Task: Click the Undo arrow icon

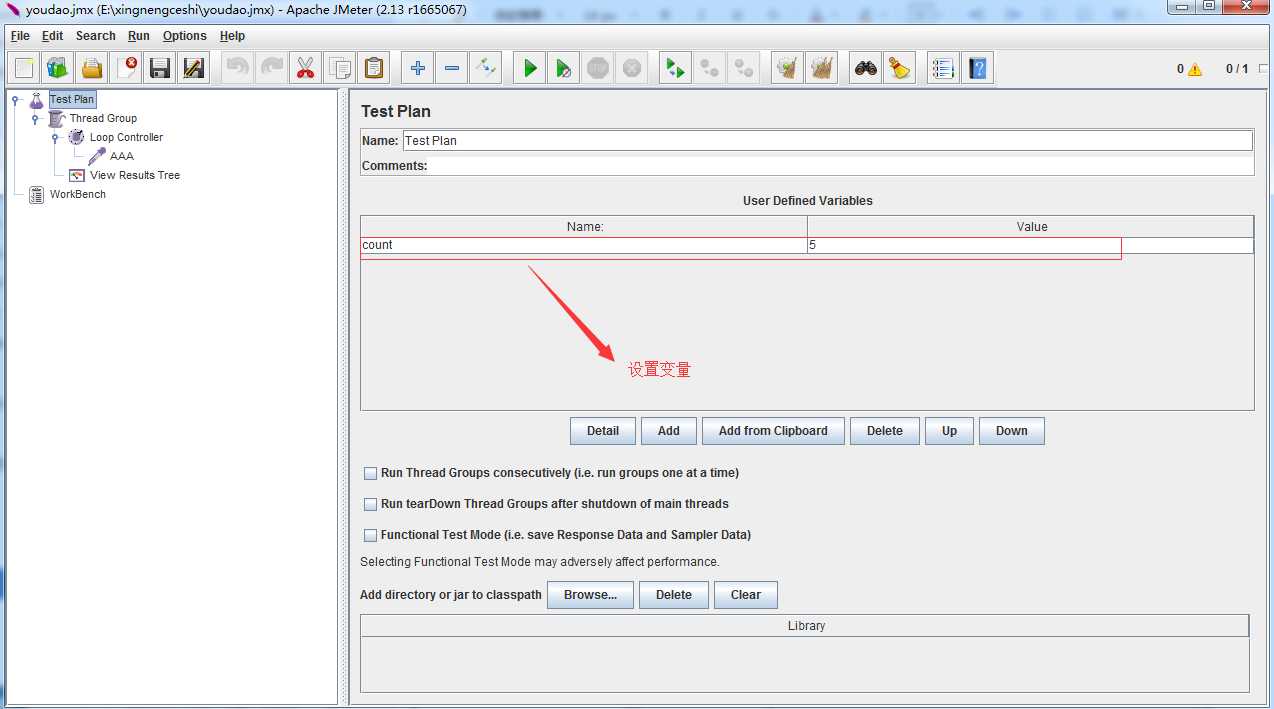Action: (x=238, y=68)
